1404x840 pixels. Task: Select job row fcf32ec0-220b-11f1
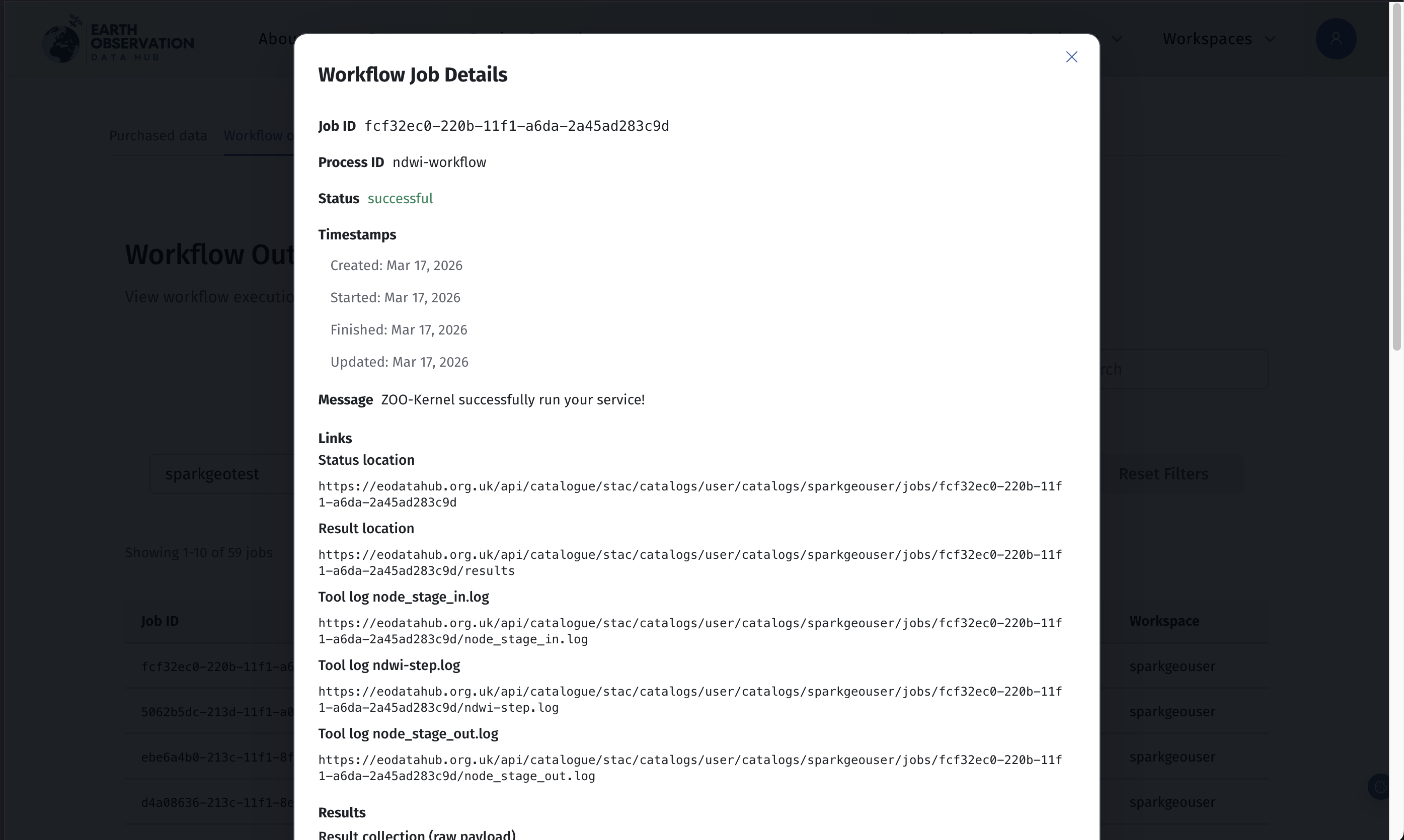tap(217, 667)
